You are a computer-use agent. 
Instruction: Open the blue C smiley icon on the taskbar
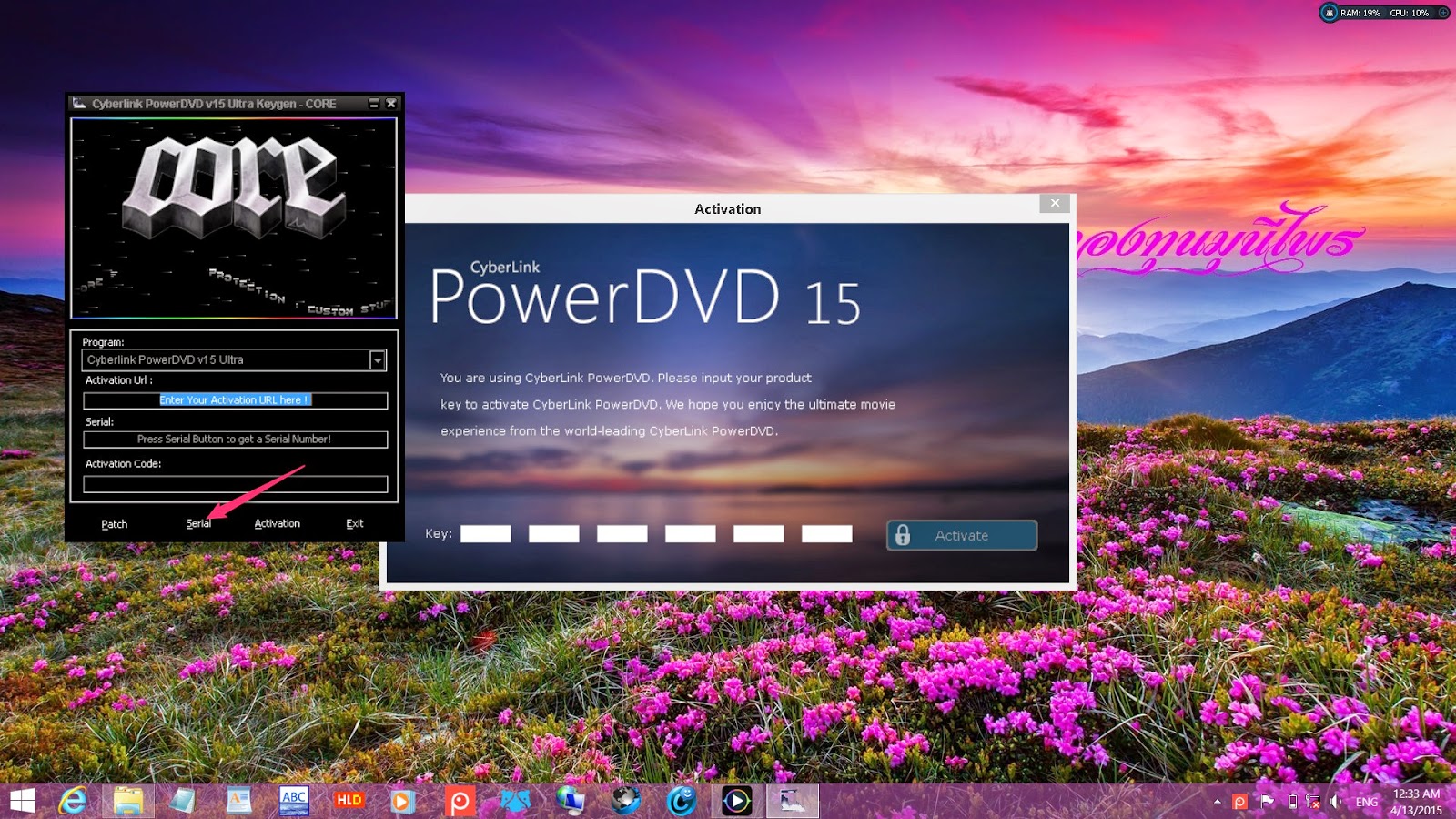pyautogui.click(x=682, y=801)
